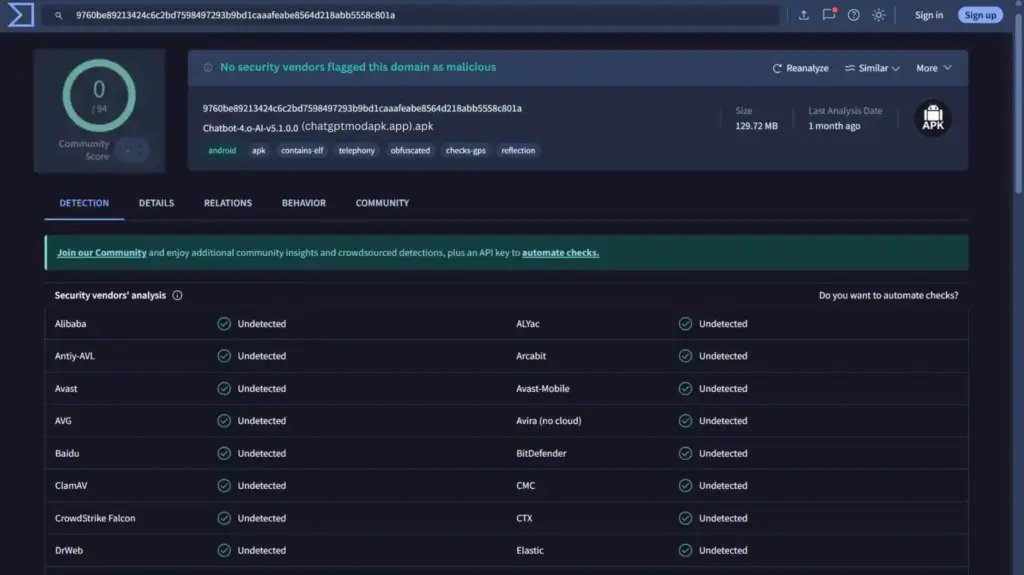The height and width of the screenshot is (575, 1024).
Task: Open the DETAILS tab
Action: (156, 203)
